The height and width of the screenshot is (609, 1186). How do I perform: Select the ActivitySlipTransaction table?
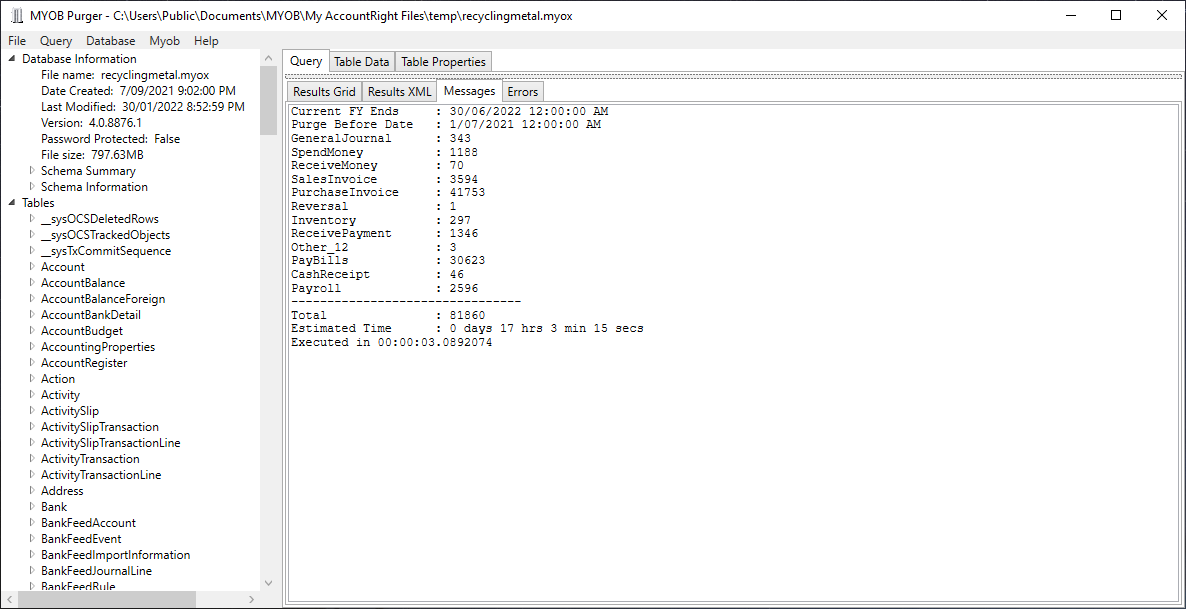click(x=100, y=427)
